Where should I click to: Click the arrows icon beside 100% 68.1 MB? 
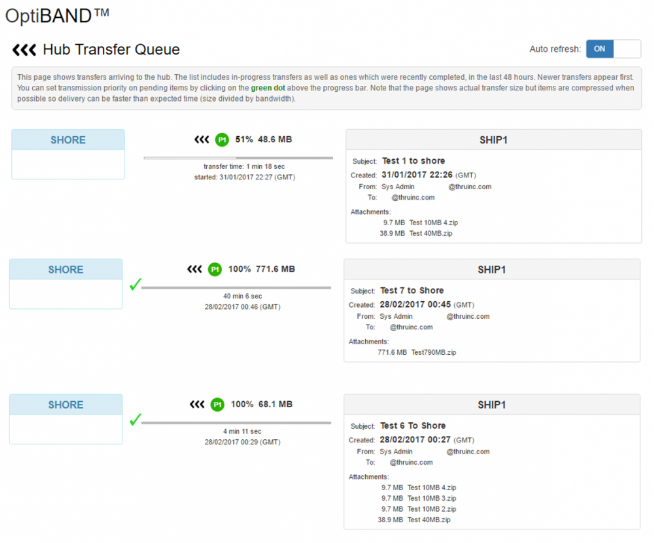[x=195, y=404]
